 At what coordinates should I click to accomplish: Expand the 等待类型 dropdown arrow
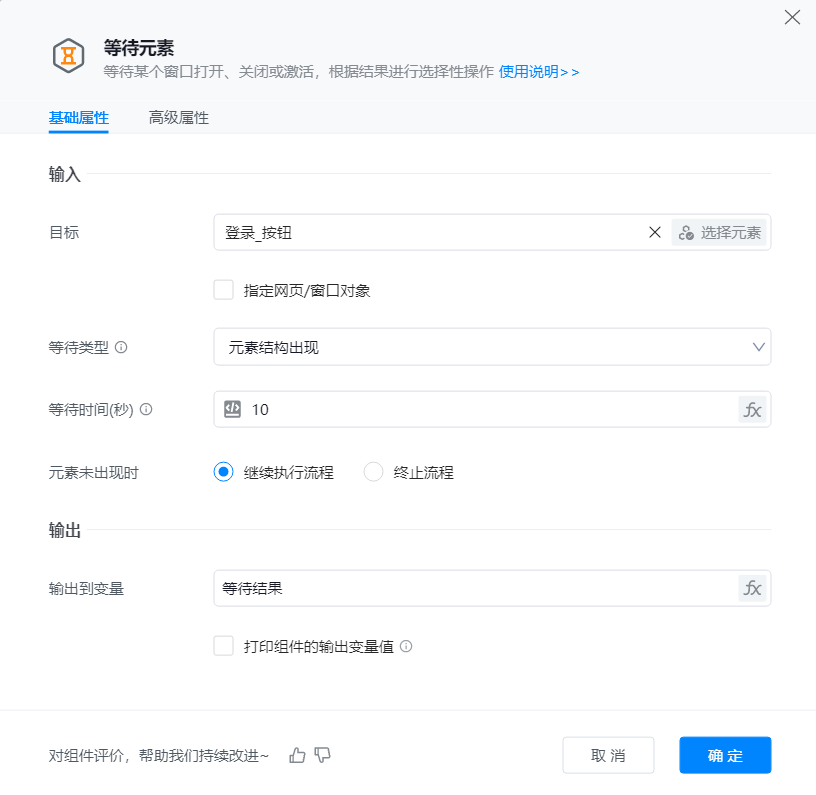click(x=758, y=347)
